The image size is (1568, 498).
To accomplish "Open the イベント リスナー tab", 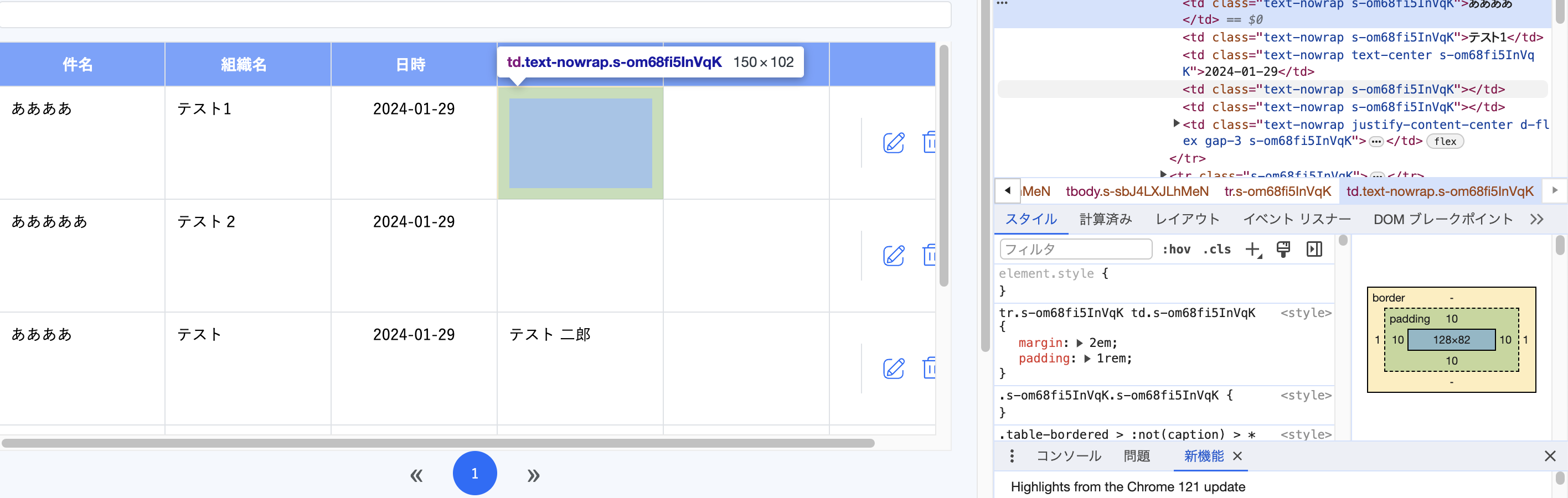I will tap(1297, 220).
